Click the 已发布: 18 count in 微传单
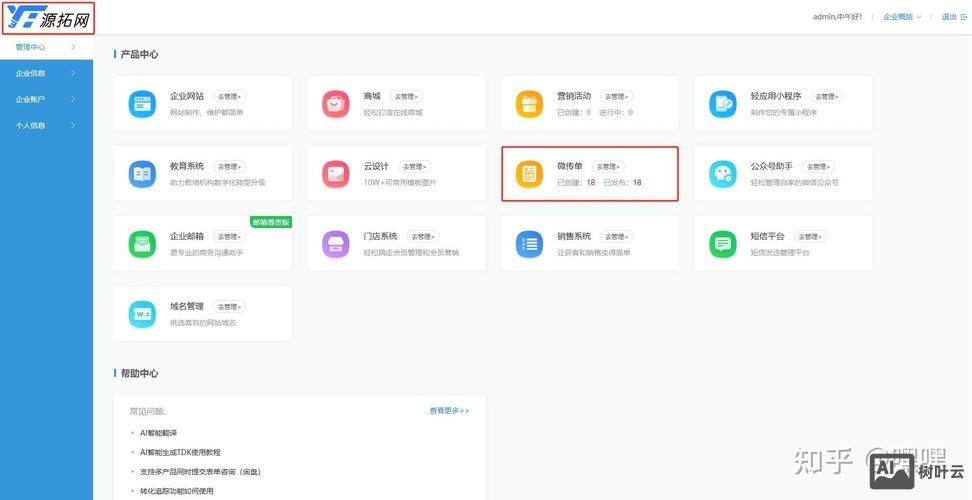Viewport: 972px width, 500px height. tap(622, 183)
